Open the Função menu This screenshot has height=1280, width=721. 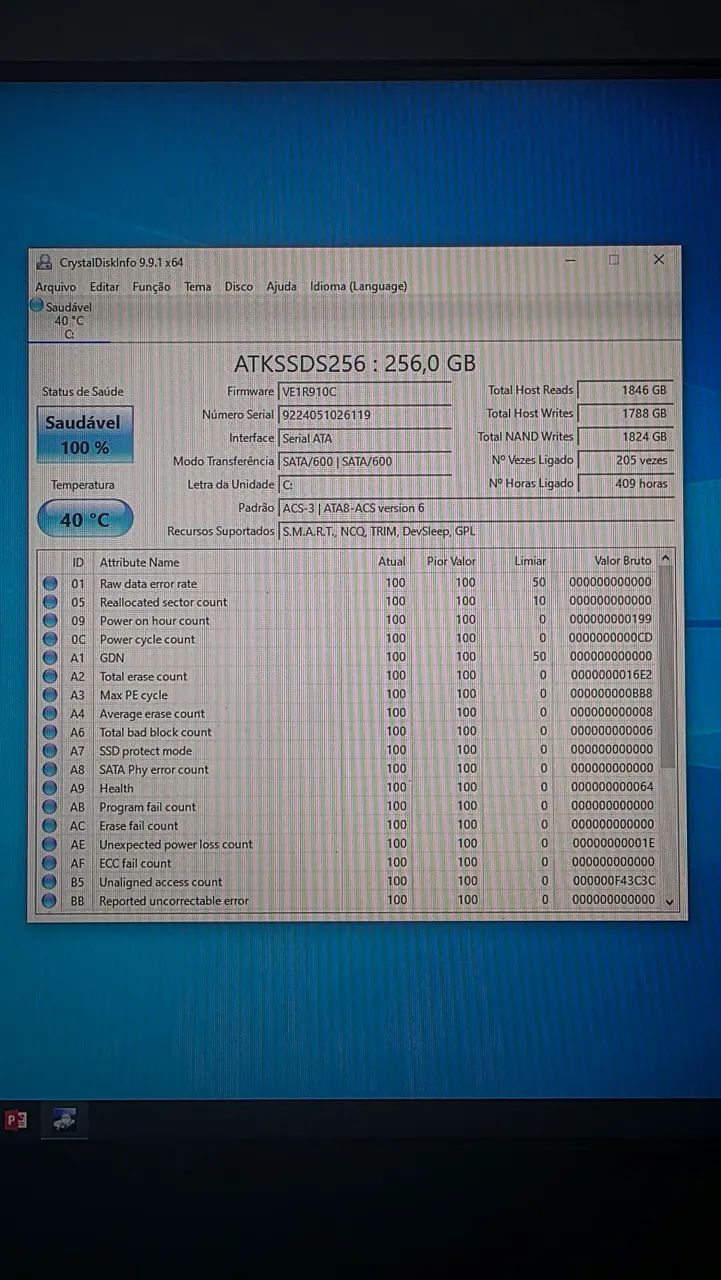tap(151, 287)
